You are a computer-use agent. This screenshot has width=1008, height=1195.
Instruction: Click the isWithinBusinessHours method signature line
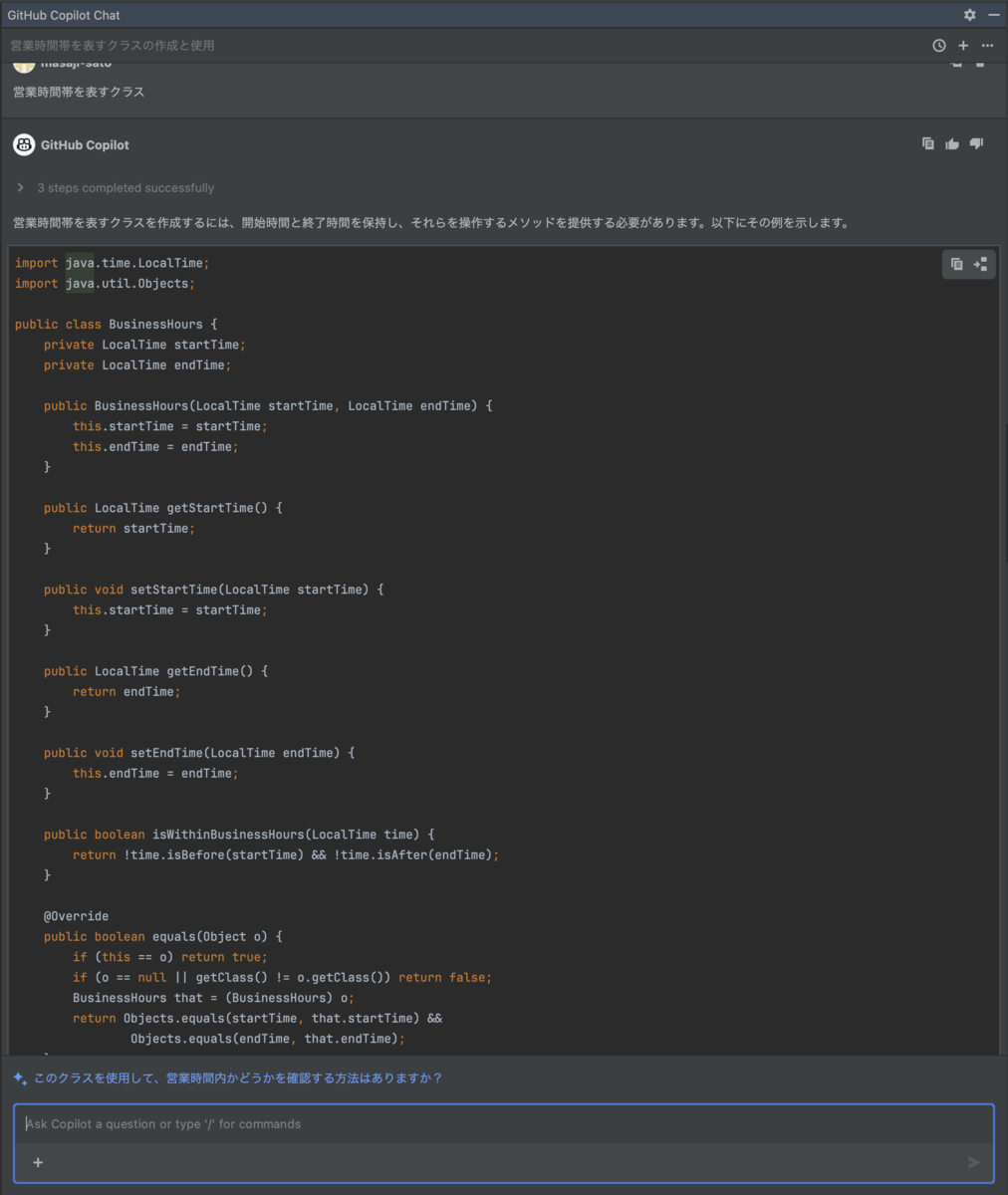tap(239, 835)
